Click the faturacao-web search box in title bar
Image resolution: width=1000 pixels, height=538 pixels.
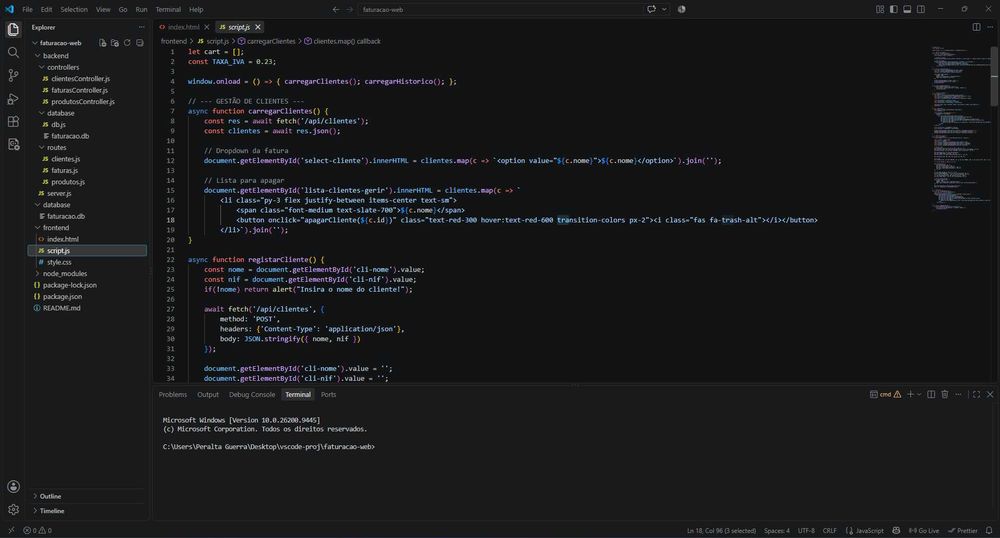point(501,10)
